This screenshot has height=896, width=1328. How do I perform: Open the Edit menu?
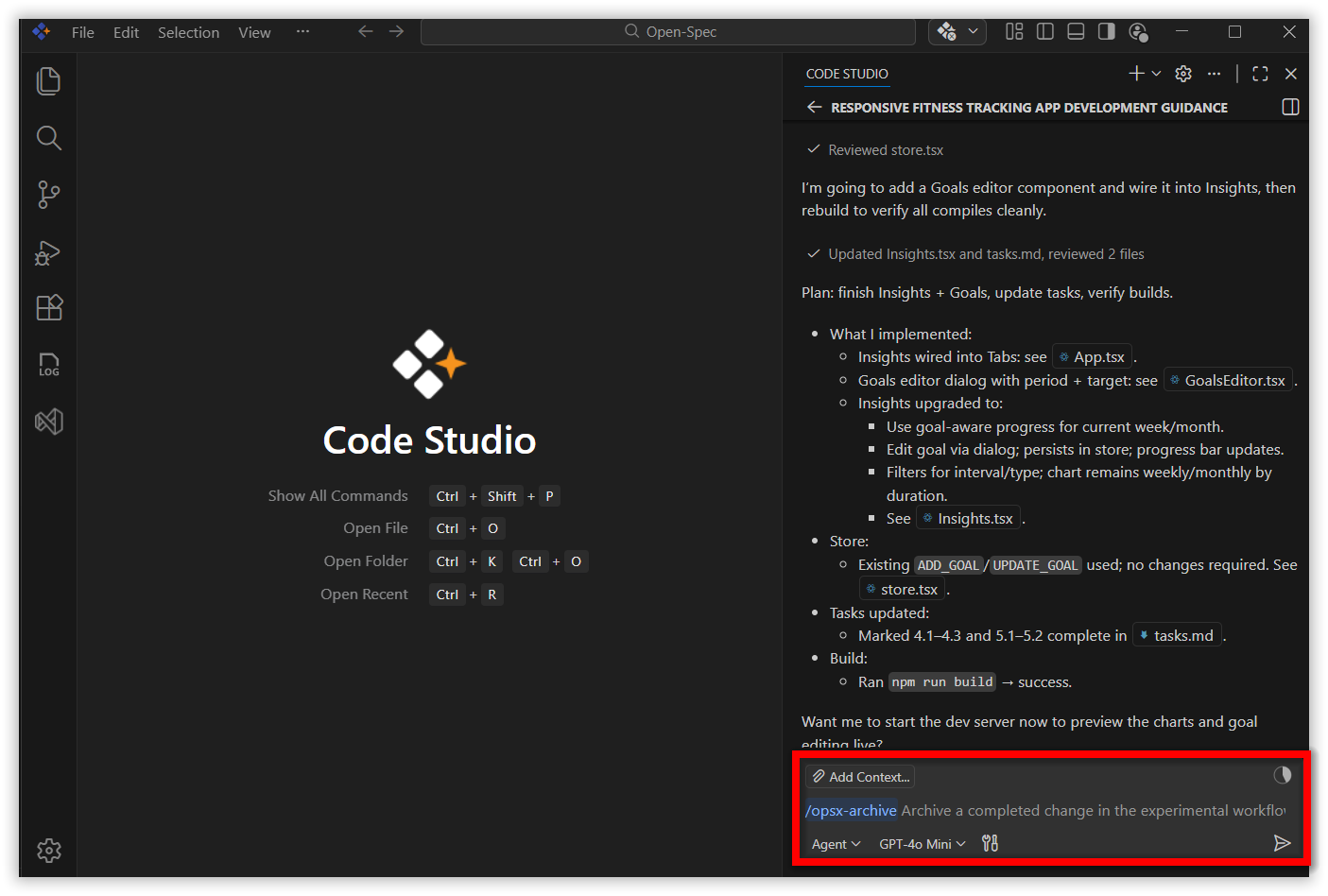point(126,32)
